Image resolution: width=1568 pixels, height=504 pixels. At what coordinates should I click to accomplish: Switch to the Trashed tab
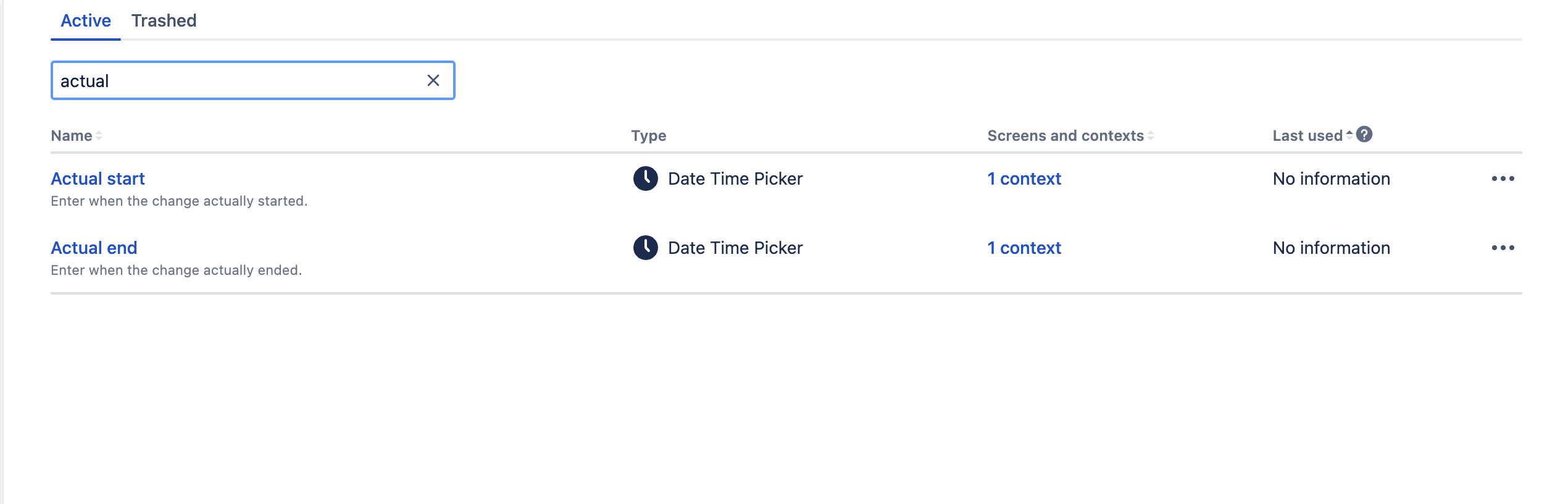pyautogui.click(x=164, y=20)
